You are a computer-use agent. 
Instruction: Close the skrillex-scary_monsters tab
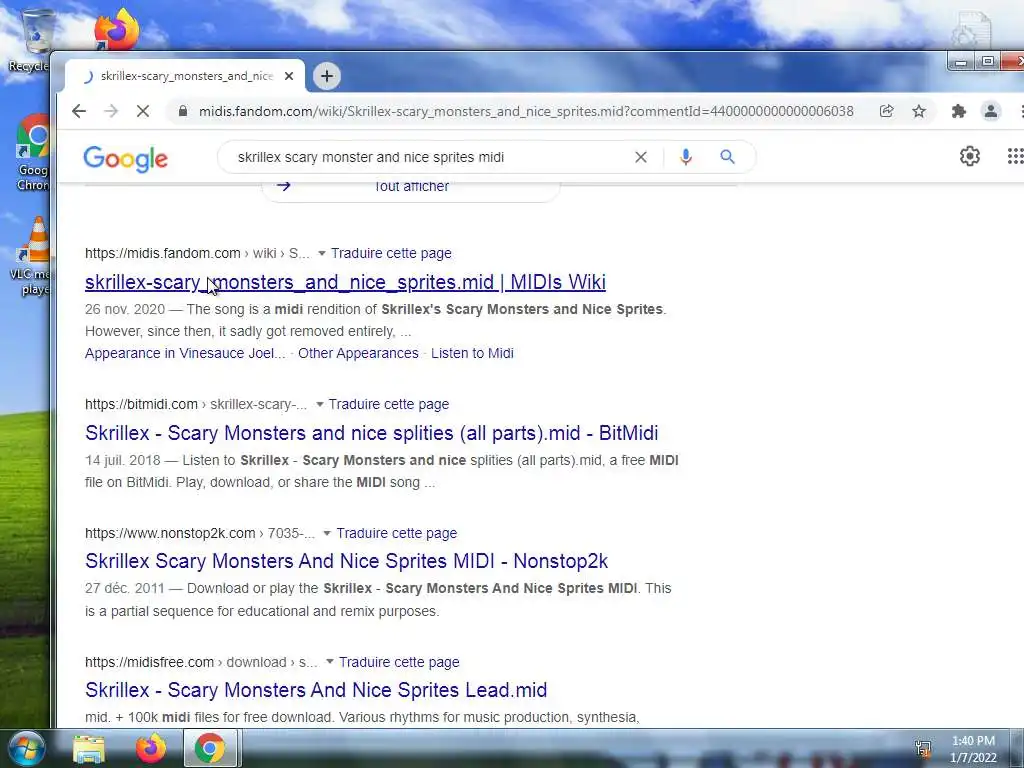289,76
